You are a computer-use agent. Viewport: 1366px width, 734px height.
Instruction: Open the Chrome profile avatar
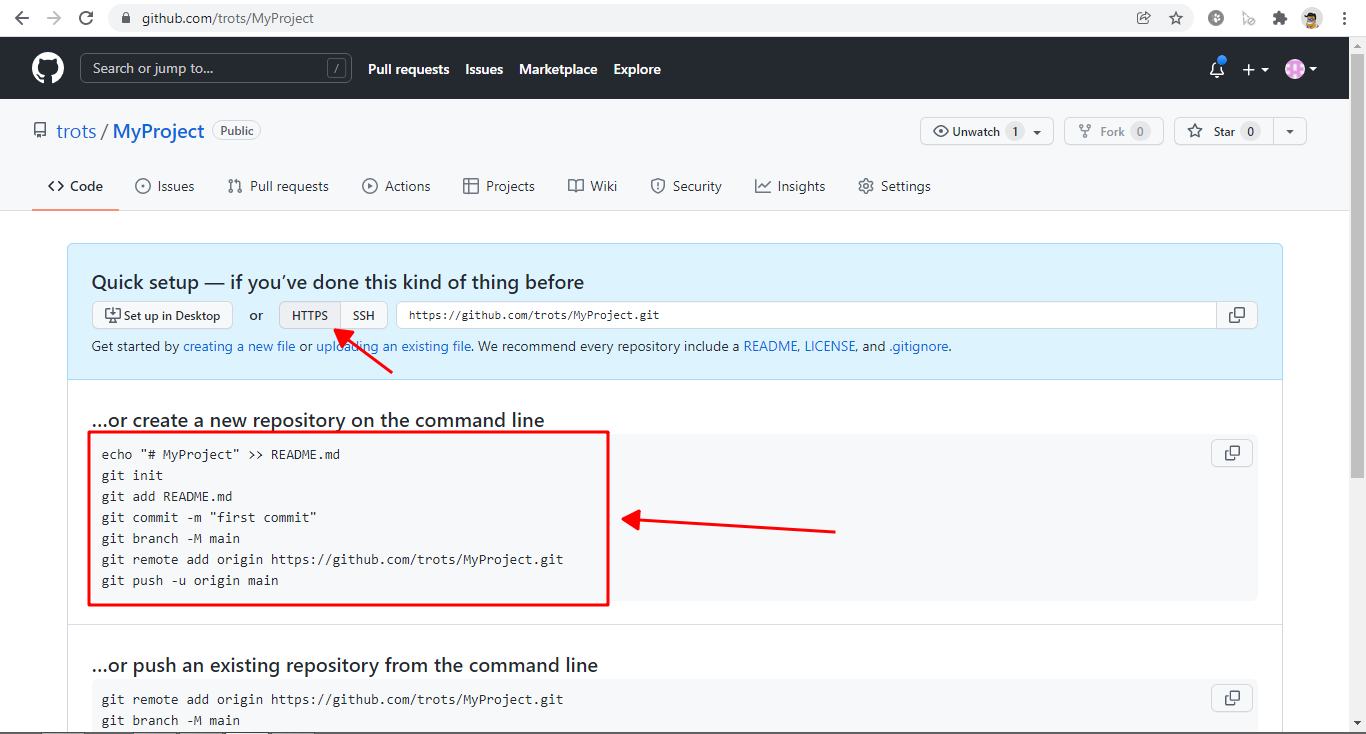coord(1311,18)
